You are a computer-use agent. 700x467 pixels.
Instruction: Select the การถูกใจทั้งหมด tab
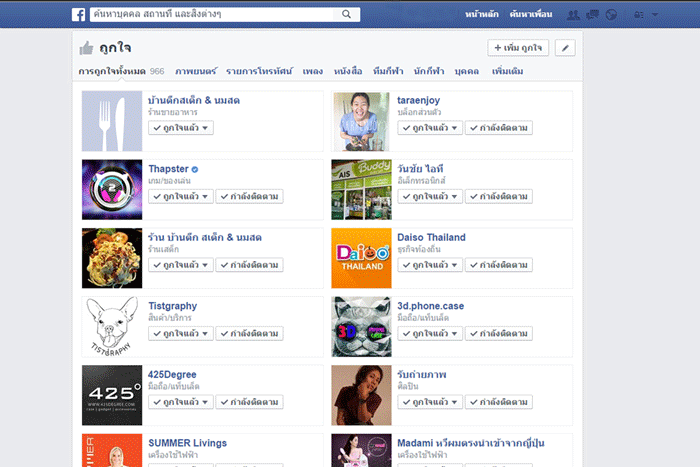112,71
